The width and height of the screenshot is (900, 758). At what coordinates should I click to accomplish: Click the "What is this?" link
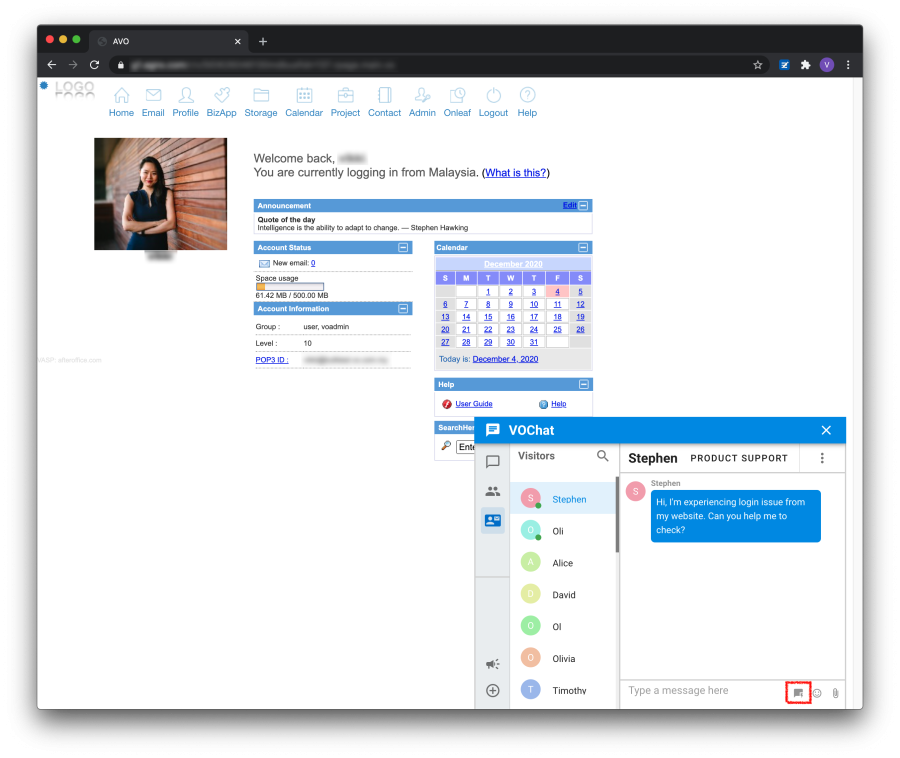516,173
